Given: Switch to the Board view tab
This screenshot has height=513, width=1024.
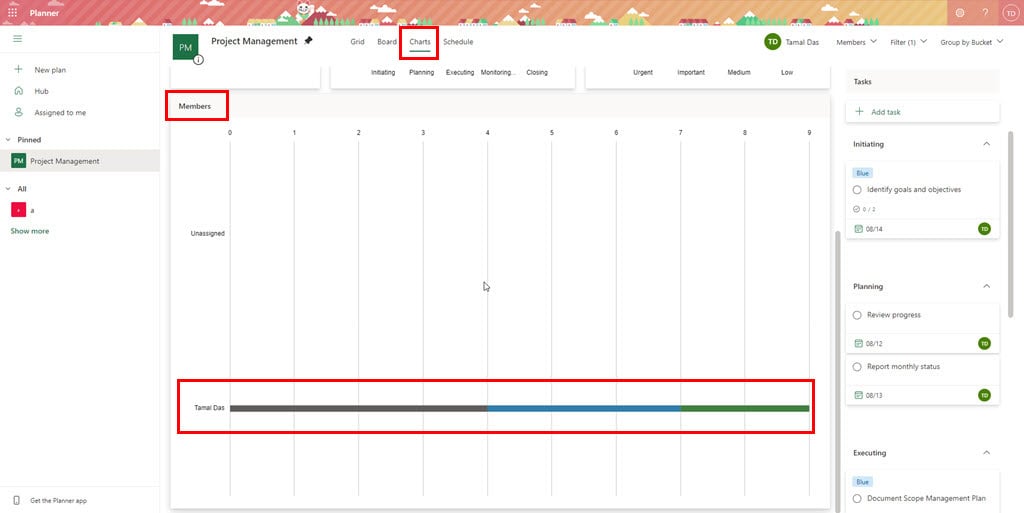Looking at the screenshot, I should (387, 42).
